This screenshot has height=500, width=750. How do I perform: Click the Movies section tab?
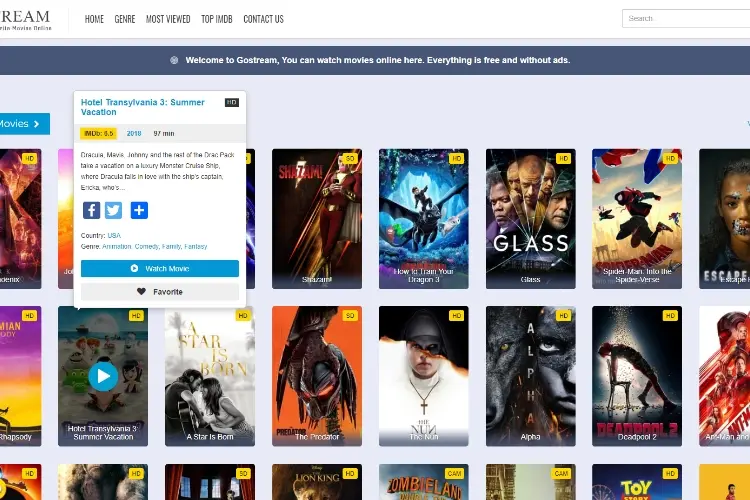(x=24, y=124)
